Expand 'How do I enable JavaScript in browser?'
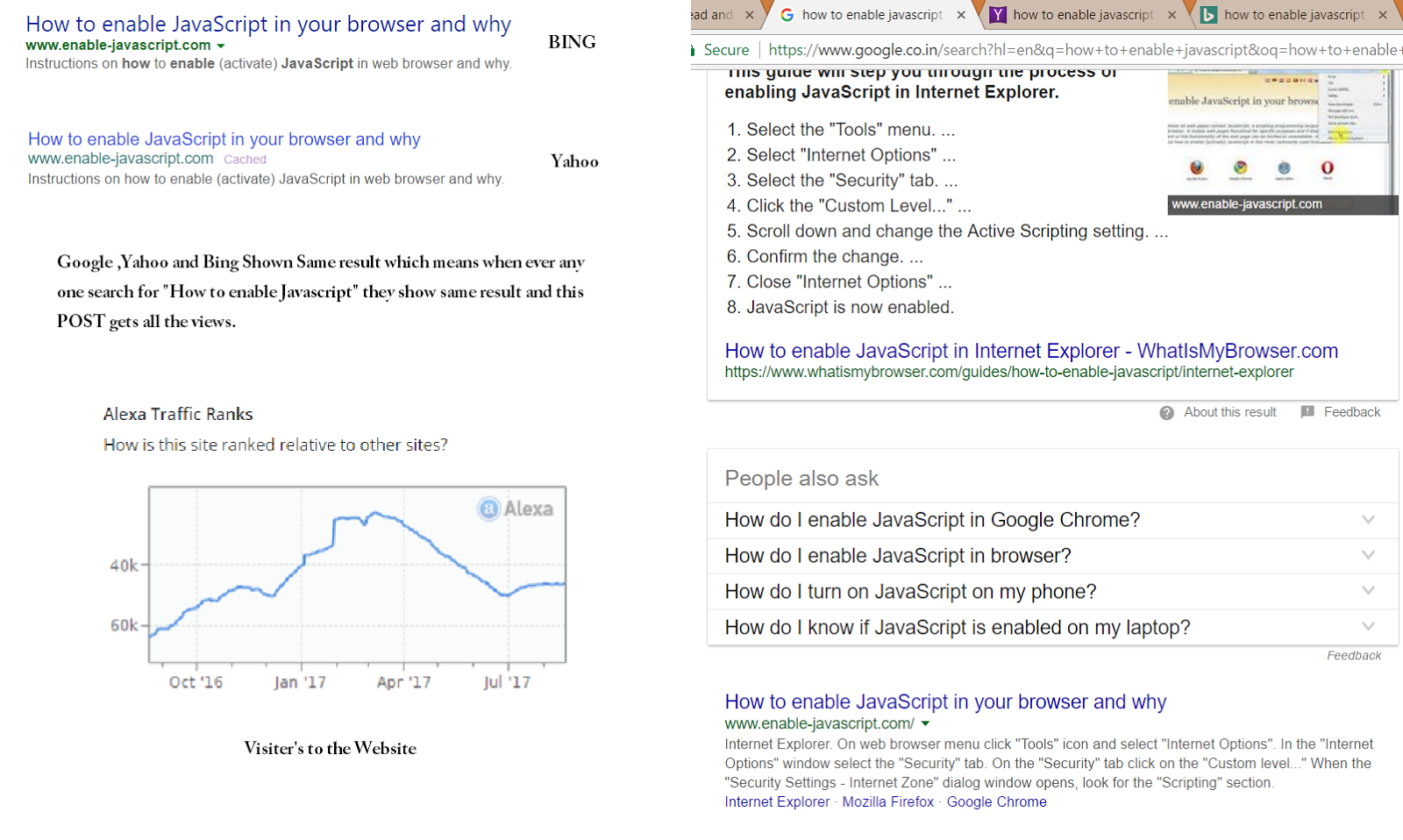The width and height of the screenshot is (1403, 840). (x=1053, y=556)
